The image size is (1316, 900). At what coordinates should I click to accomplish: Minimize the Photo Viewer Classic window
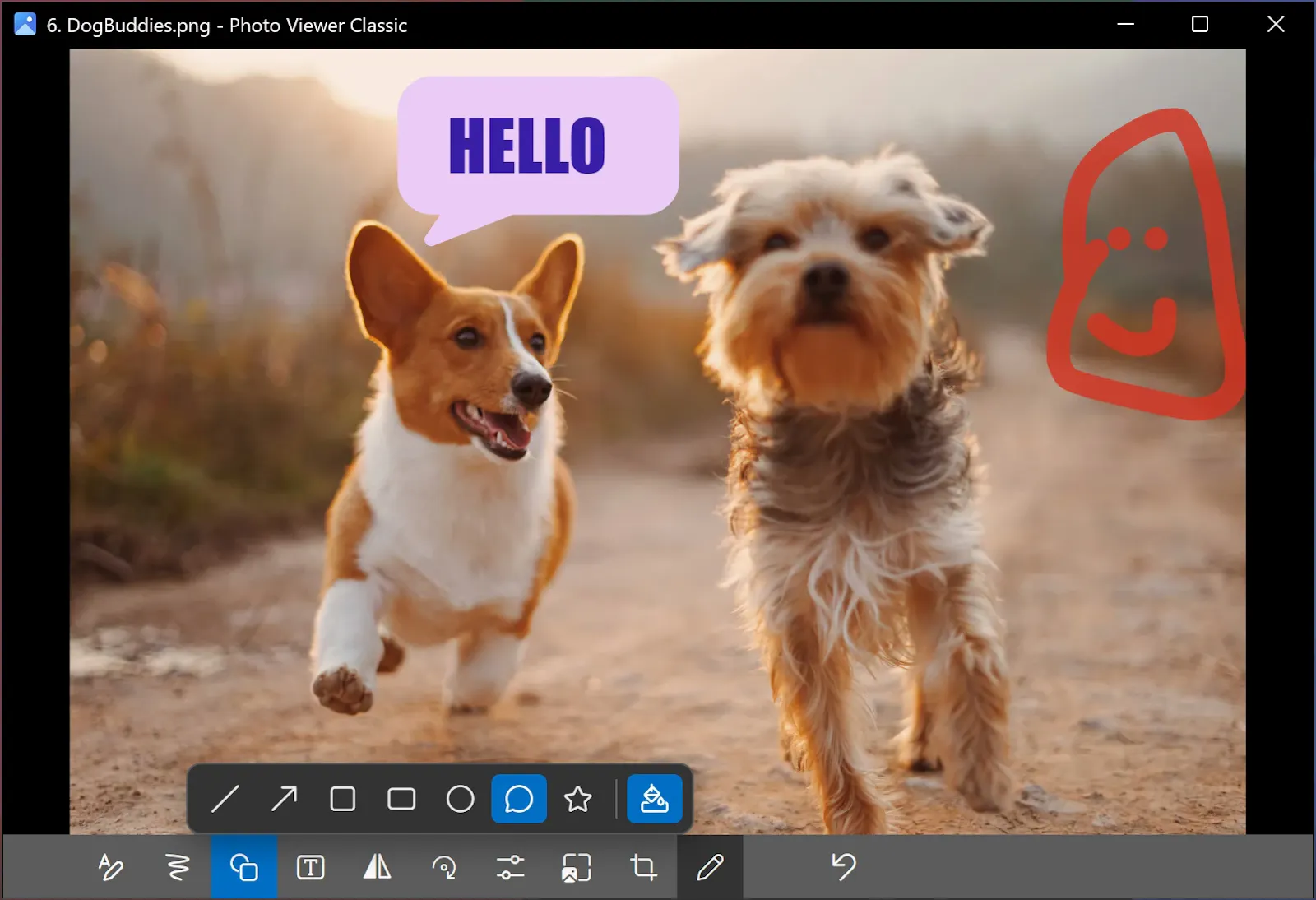pos(1126,25)
